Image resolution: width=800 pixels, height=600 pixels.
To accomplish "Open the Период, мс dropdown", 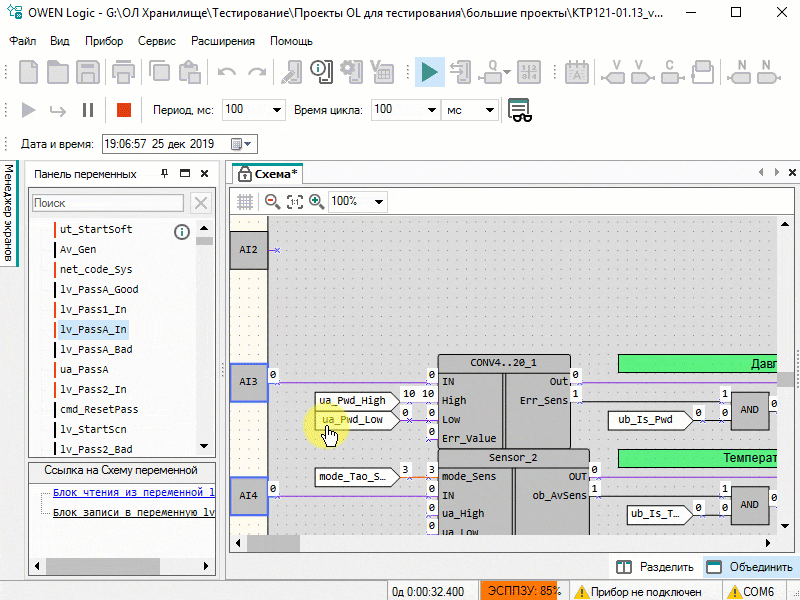I will 277,110.
